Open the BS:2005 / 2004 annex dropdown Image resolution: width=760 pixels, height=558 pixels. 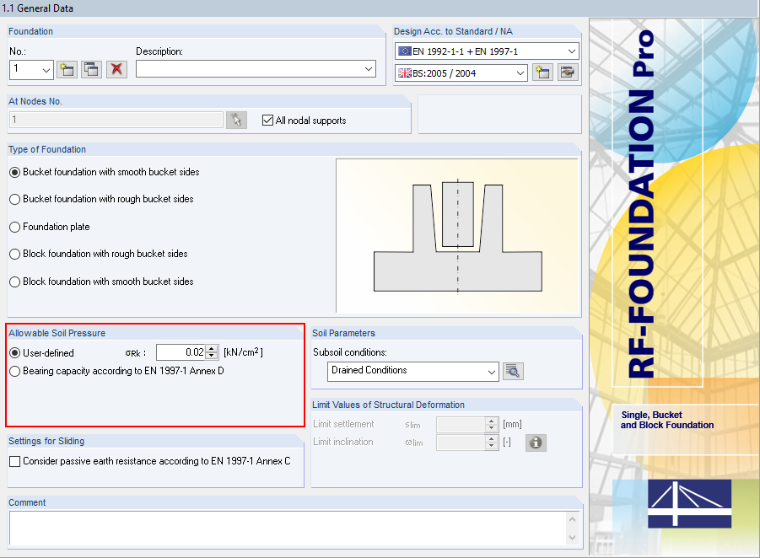(x=520, y=73)
